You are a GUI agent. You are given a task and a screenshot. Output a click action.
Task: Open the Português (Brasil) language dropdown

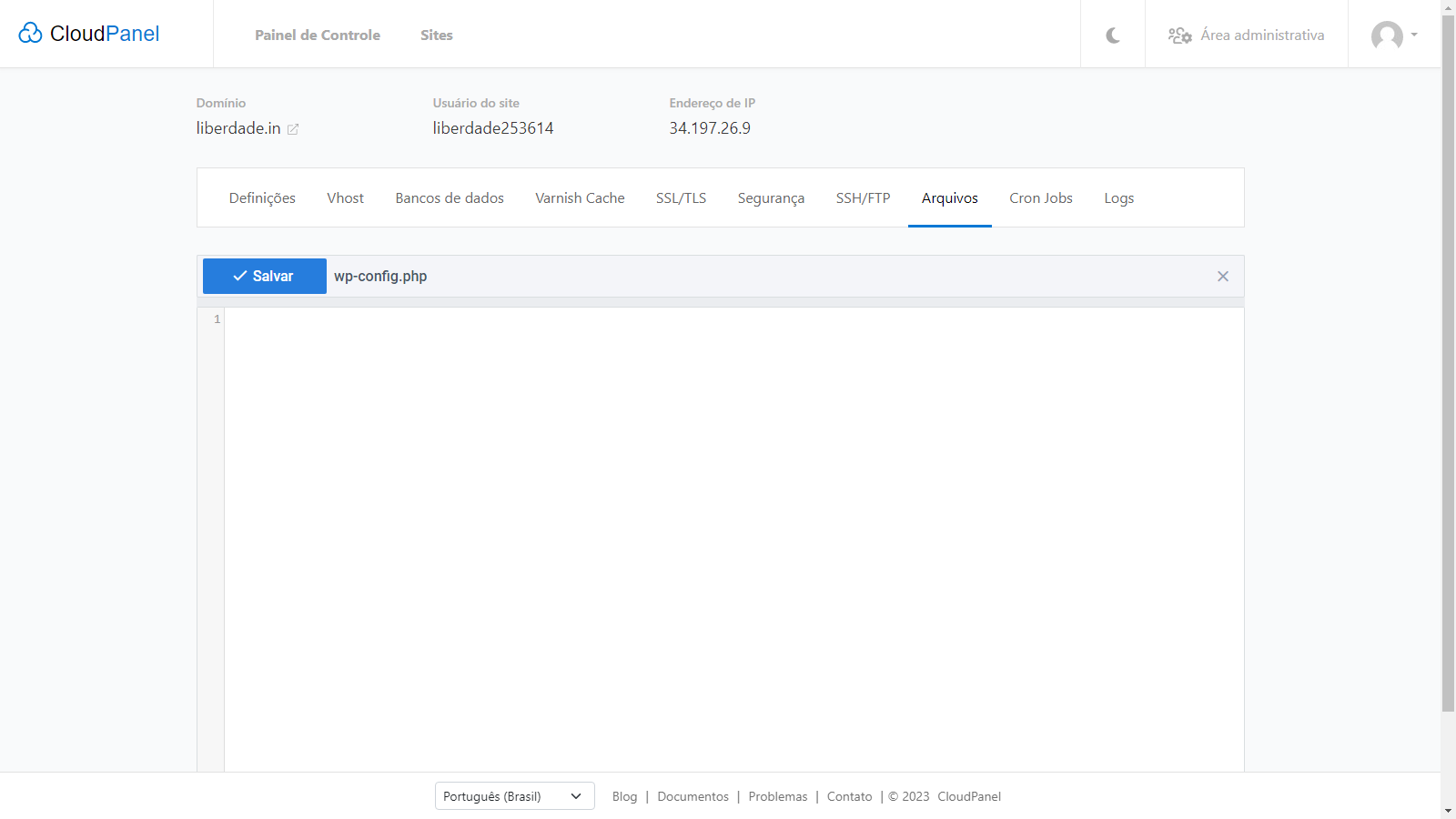[x=514, y=795]
